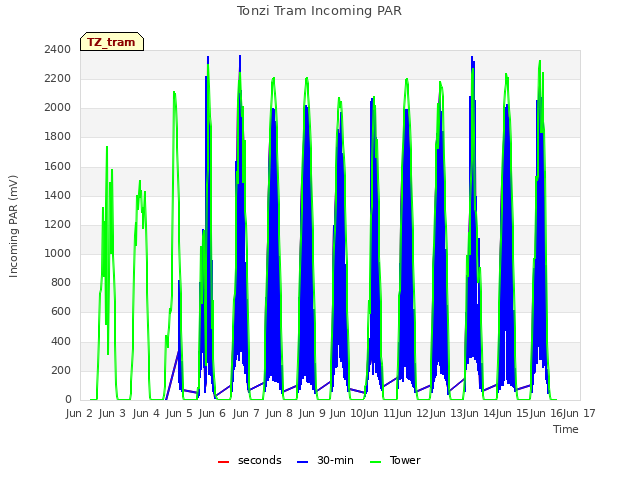The width and height of the screenshot is (640, 480).
Task: Click the Jun 17 x-axis date label
Action: [579, 413]
